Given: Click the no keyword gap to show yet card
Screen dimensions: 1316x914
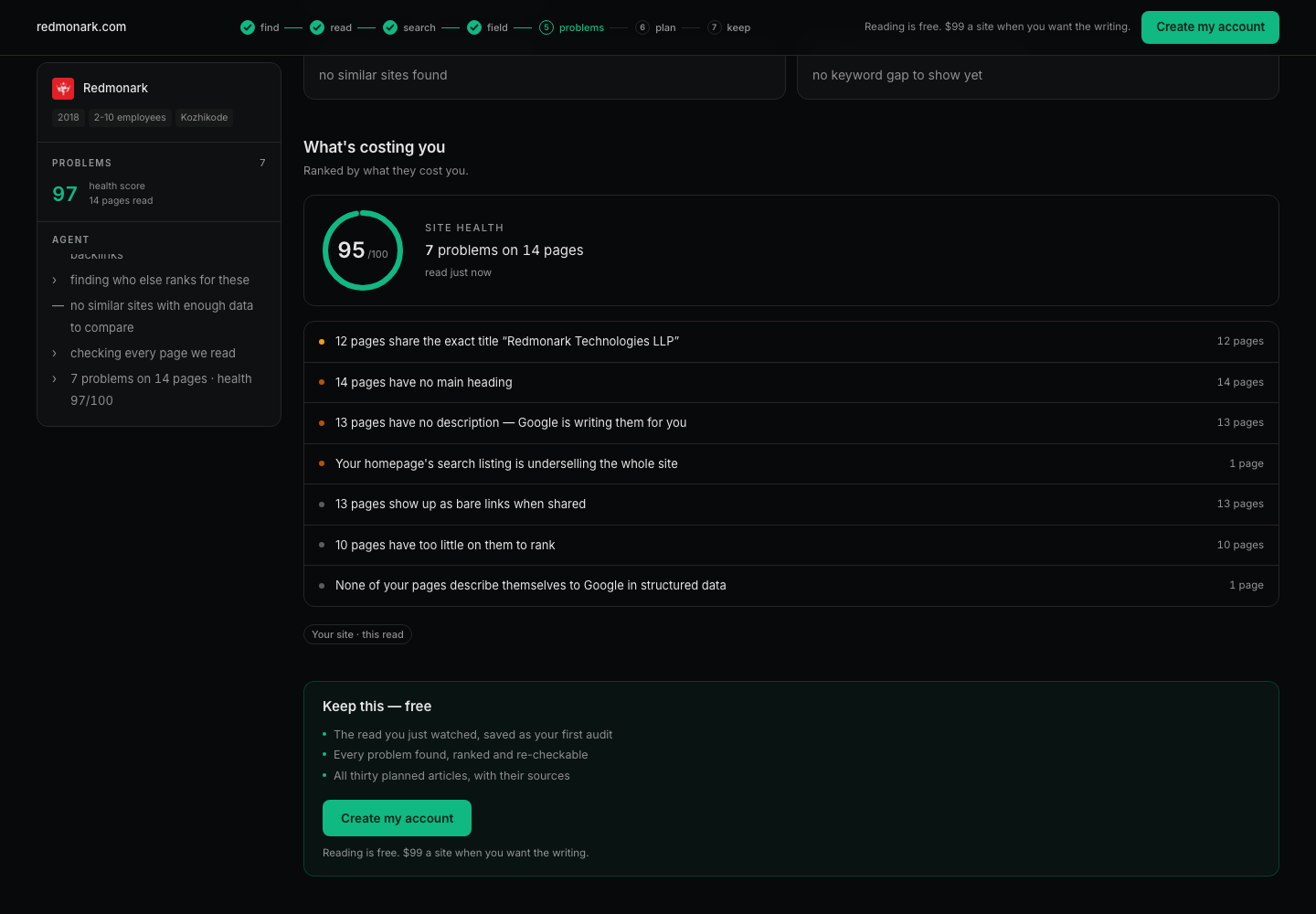Looking at the screenshot, I should pyautogui.click(x=1038, y=76).
